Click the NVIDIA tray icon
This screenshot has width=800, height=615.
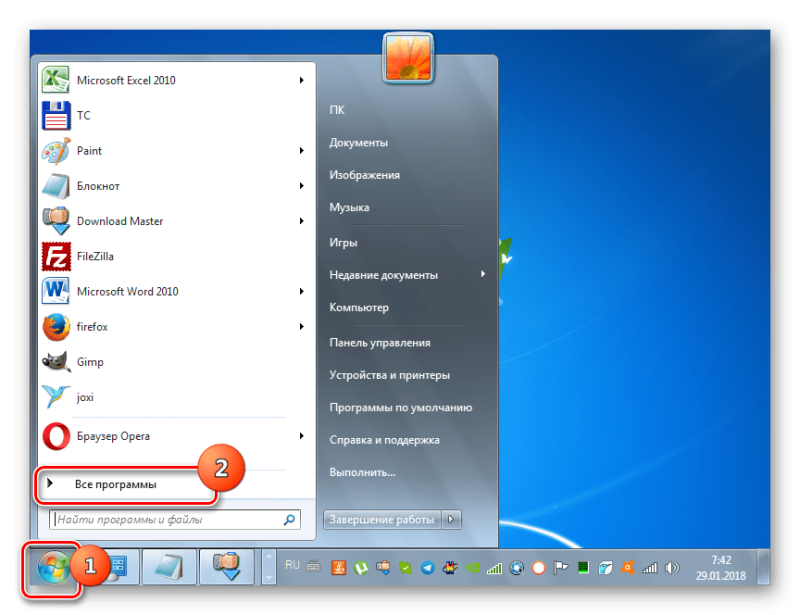click(472, 568)
